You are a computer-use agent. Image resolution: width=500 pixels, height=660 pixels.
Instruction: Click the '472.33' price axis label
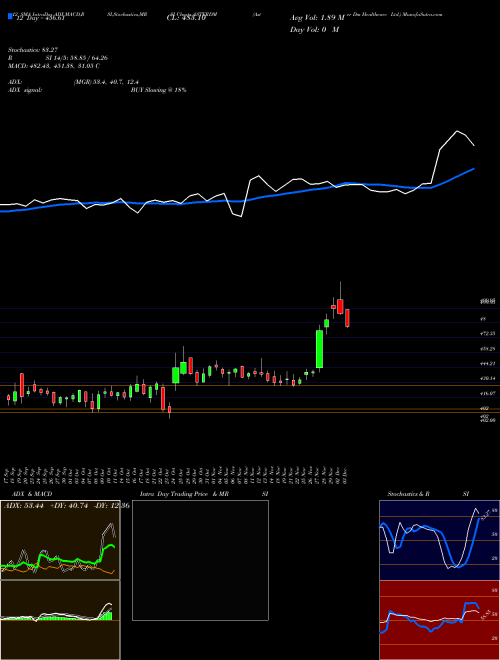coord(489,333)
